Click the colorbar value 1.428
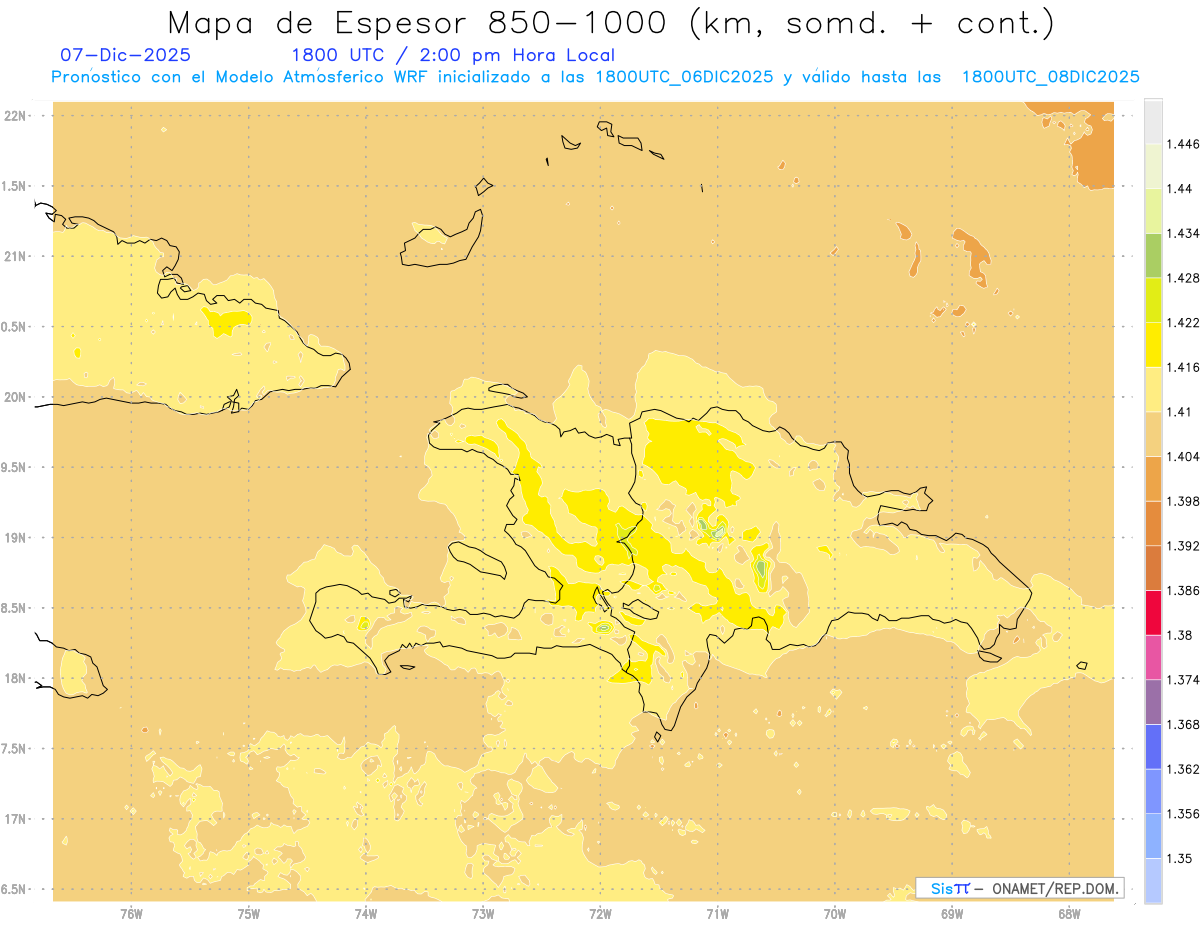 pos(1183,278)
